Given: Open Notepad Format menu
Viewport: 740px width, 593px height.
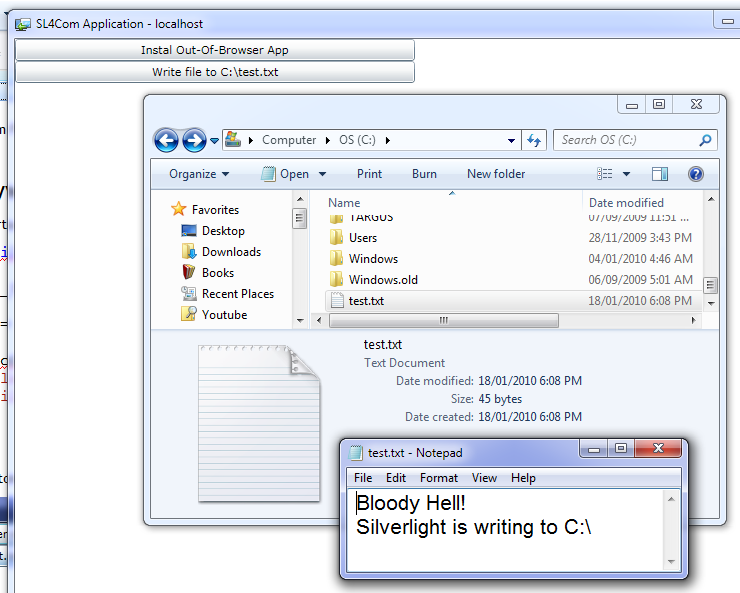Looking at the screenshot, I should point(438,478).
